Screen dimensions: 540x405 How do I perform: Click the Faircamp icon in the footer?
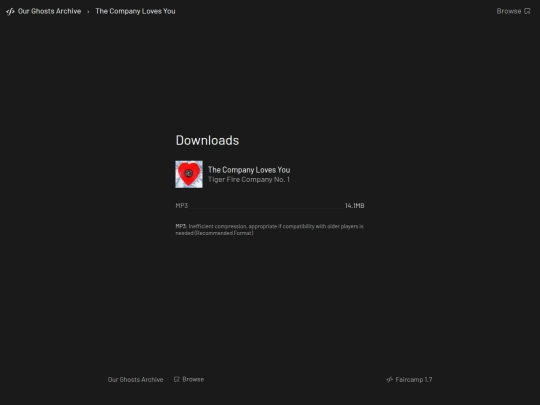coord(390,380)
